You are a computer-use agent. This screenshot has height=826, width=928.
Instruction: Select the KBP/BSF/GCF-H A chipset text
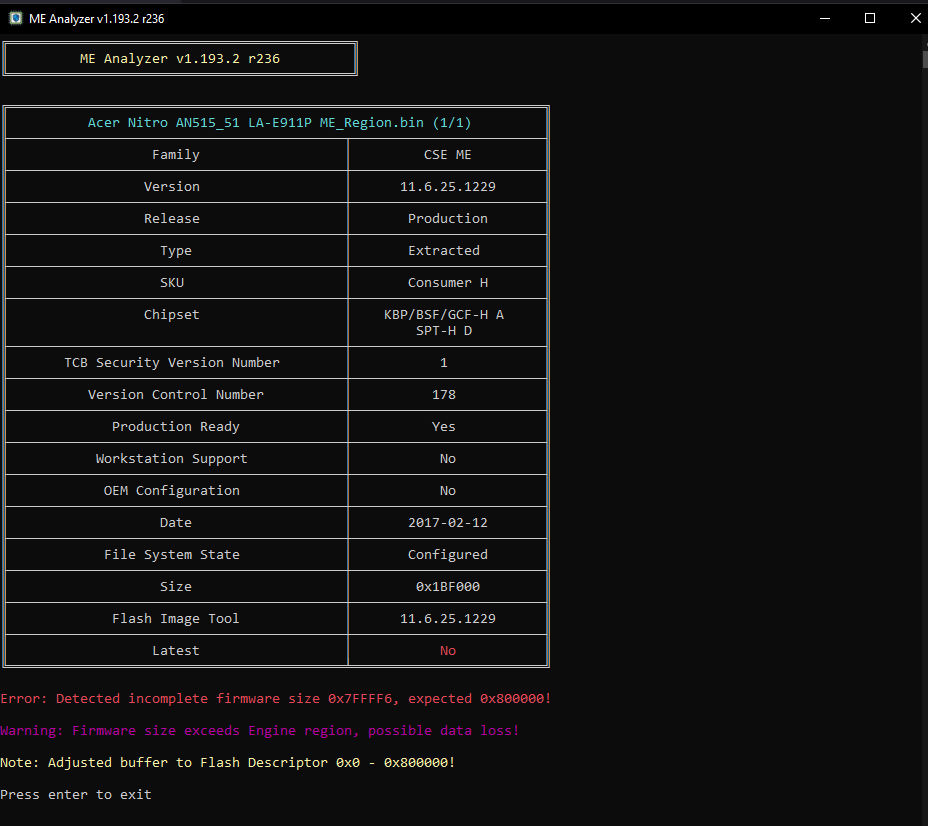(444, 314)
